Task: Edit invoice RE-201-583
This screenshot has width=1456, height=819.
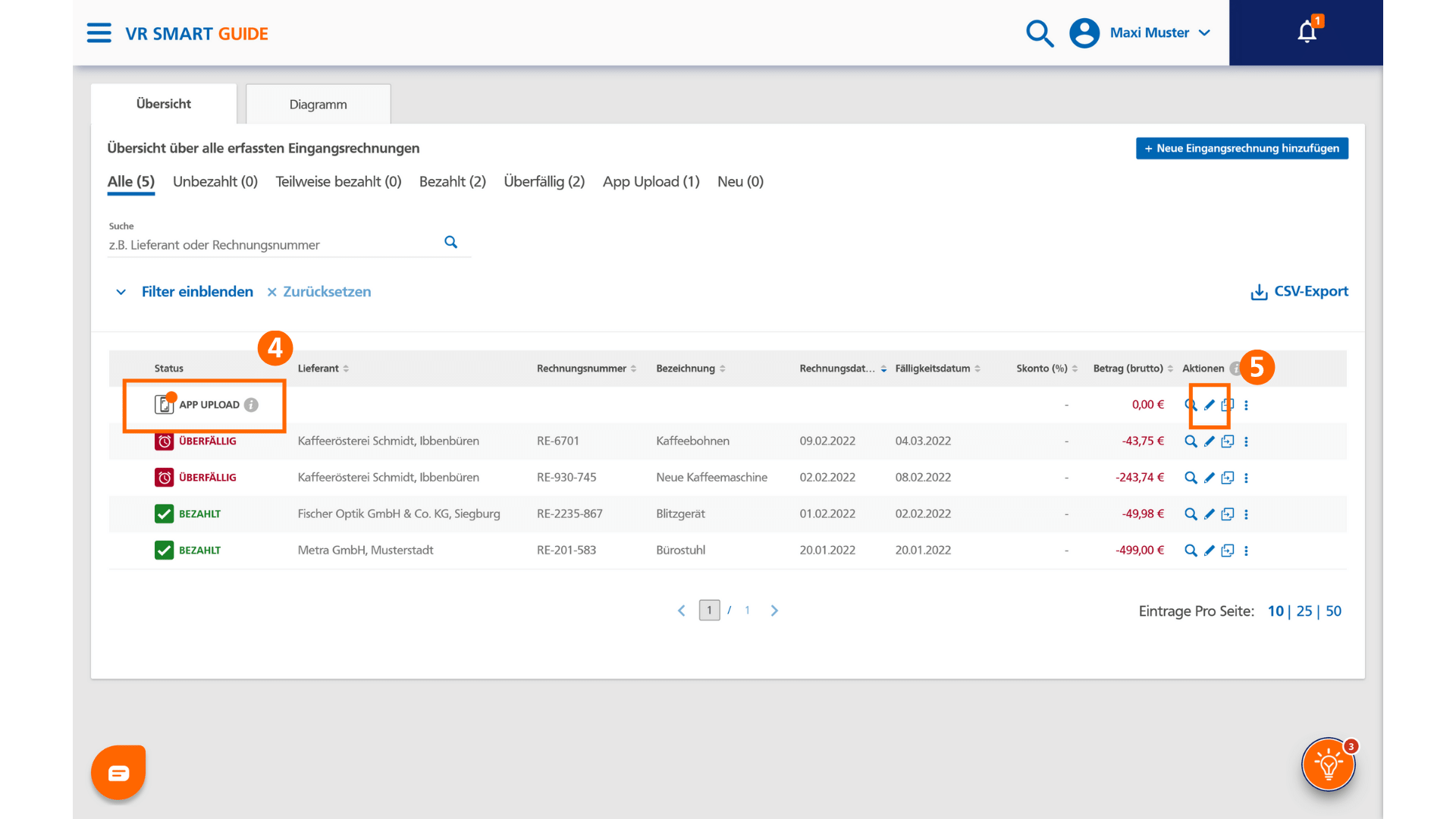Action: [x=1210, y=551]
